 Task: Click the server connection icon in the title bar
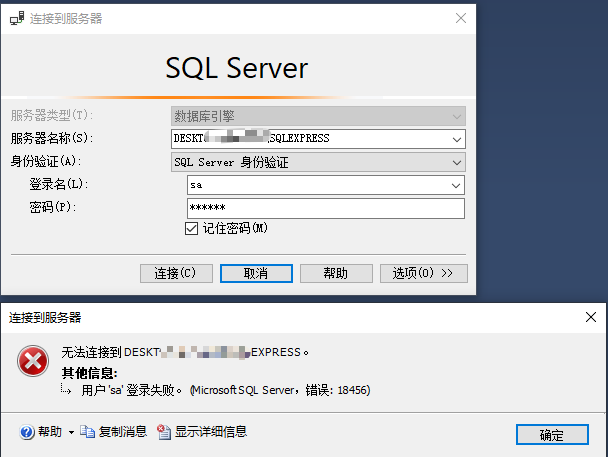pos(17,18)
